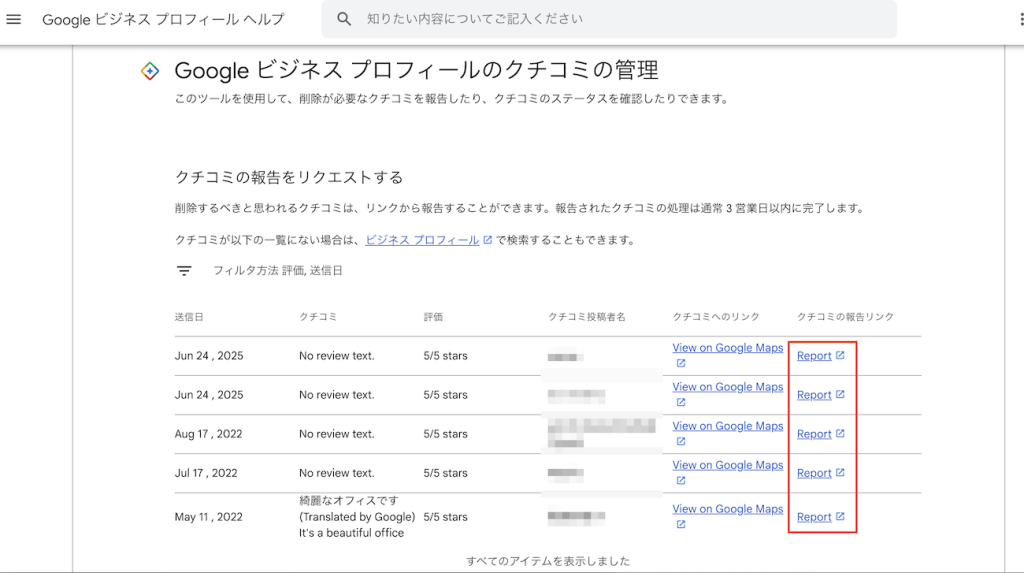
Task: Click external-link icon under Jul 17 Maps link
Action: click(680, 481)
